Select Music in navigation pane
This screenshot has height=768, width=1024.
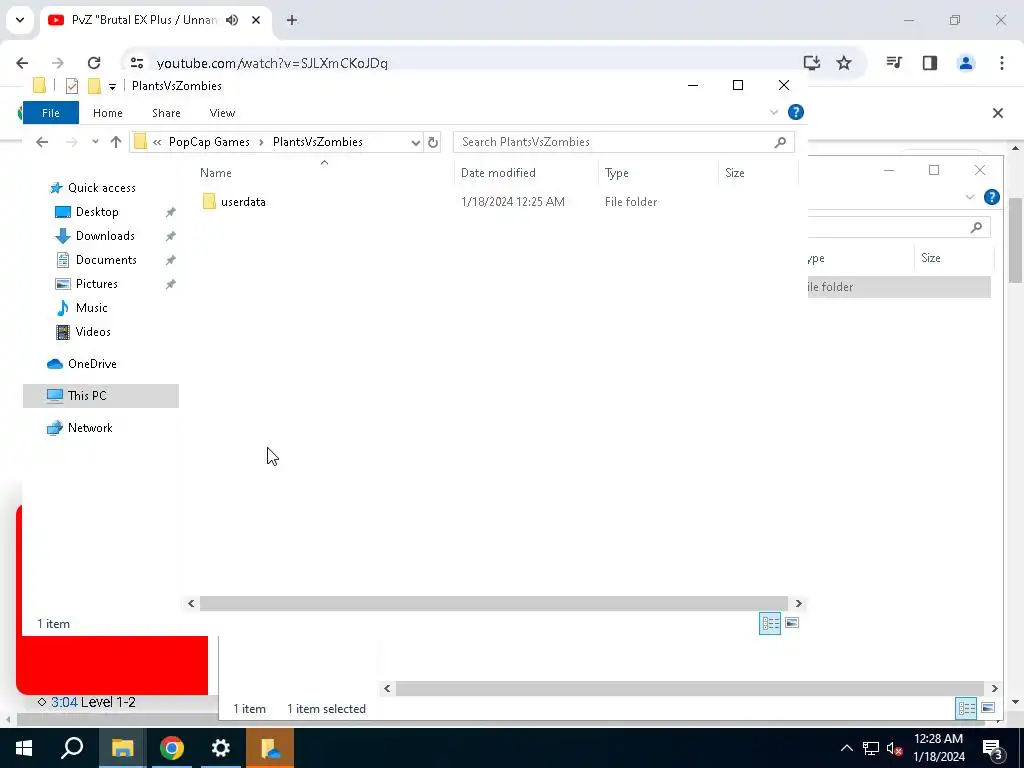[91, 308]
